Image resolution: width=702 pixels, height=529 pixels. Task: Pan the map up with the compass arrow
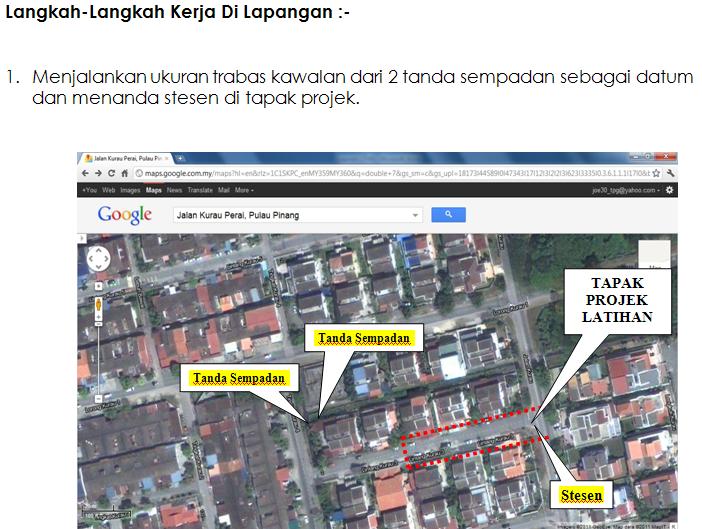pos(98,250)
